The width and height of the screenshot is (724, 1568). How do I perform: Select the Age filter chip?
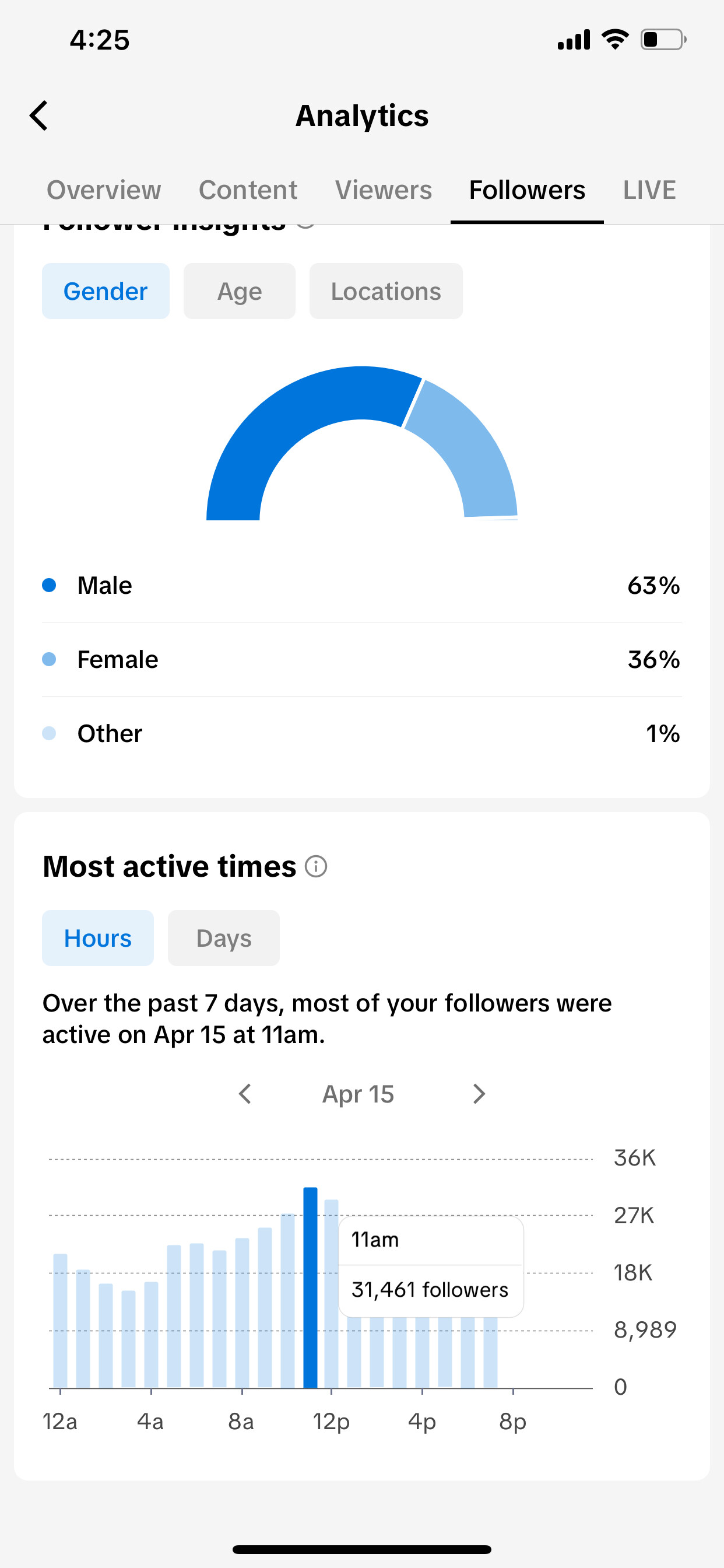pyautogui.click(x=240, y=291)
